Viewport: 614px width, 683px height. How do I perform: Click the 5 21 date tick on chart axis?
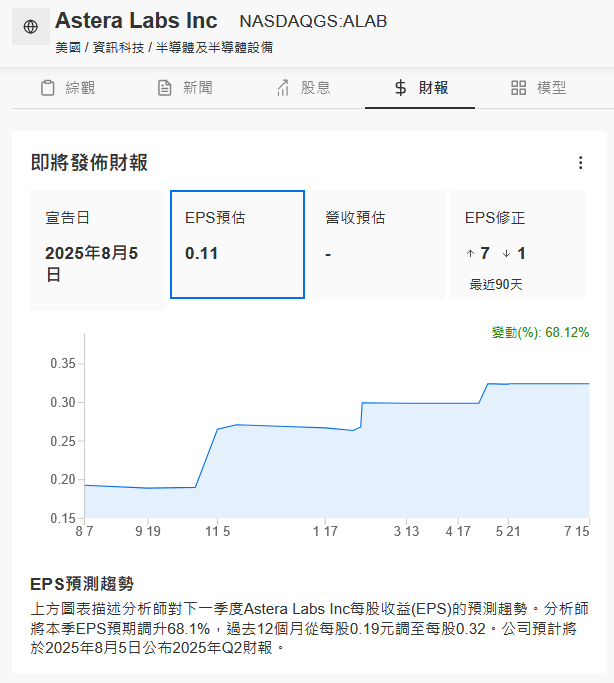pyautogui.click(x=508, y=531)
